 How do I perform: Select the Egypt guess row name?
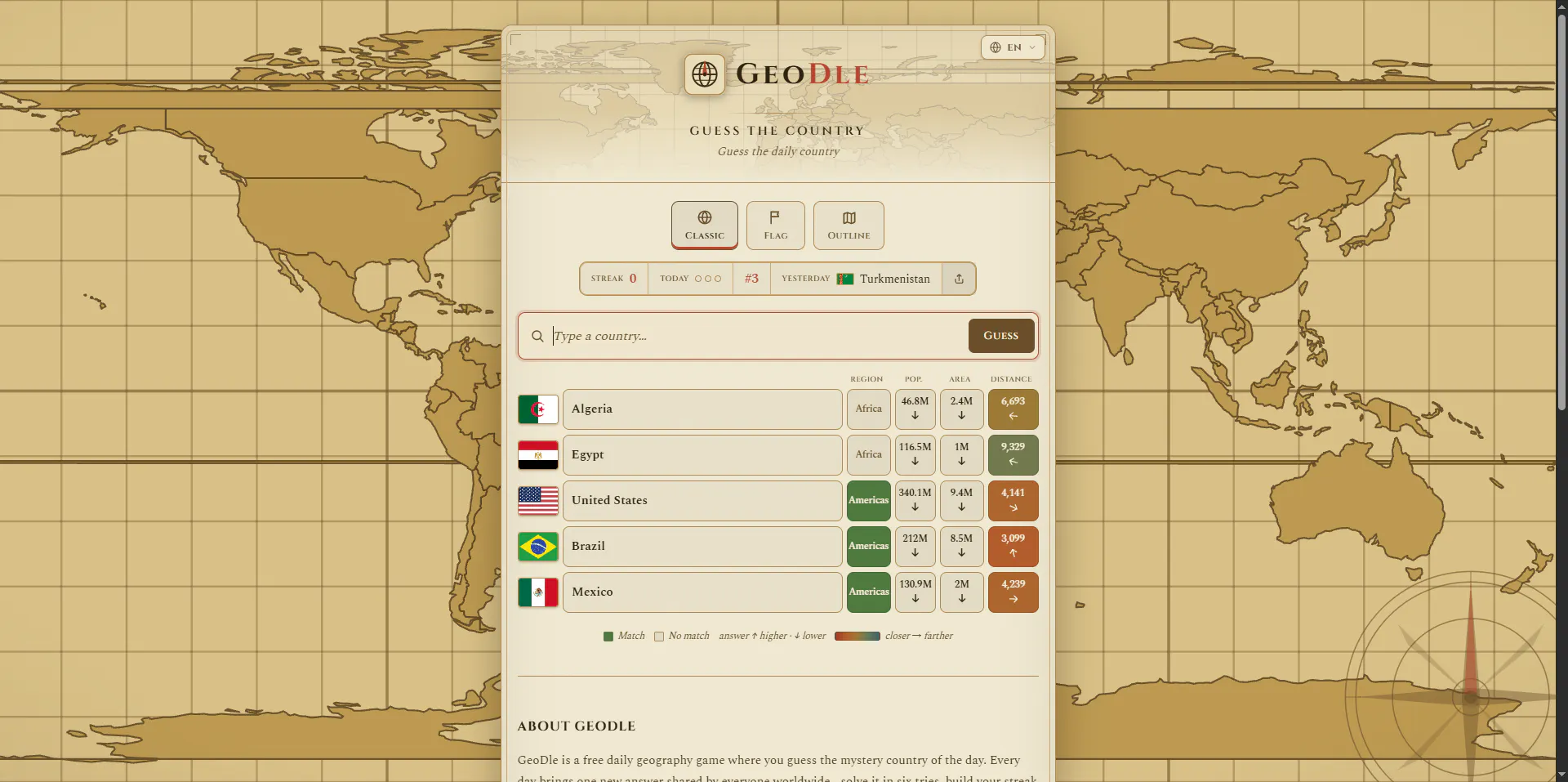click(x=702, y=455)
